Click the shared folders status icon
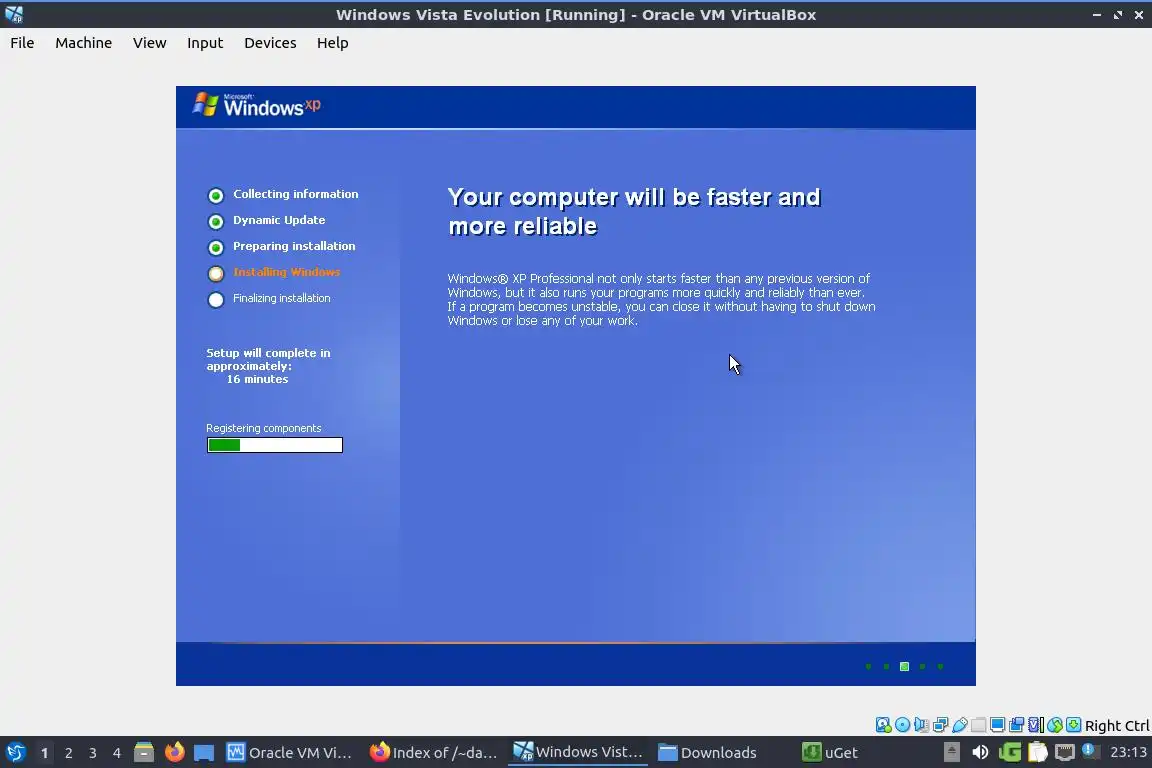The height and width of the screenshot is (768, 1152). pos(979,725)
